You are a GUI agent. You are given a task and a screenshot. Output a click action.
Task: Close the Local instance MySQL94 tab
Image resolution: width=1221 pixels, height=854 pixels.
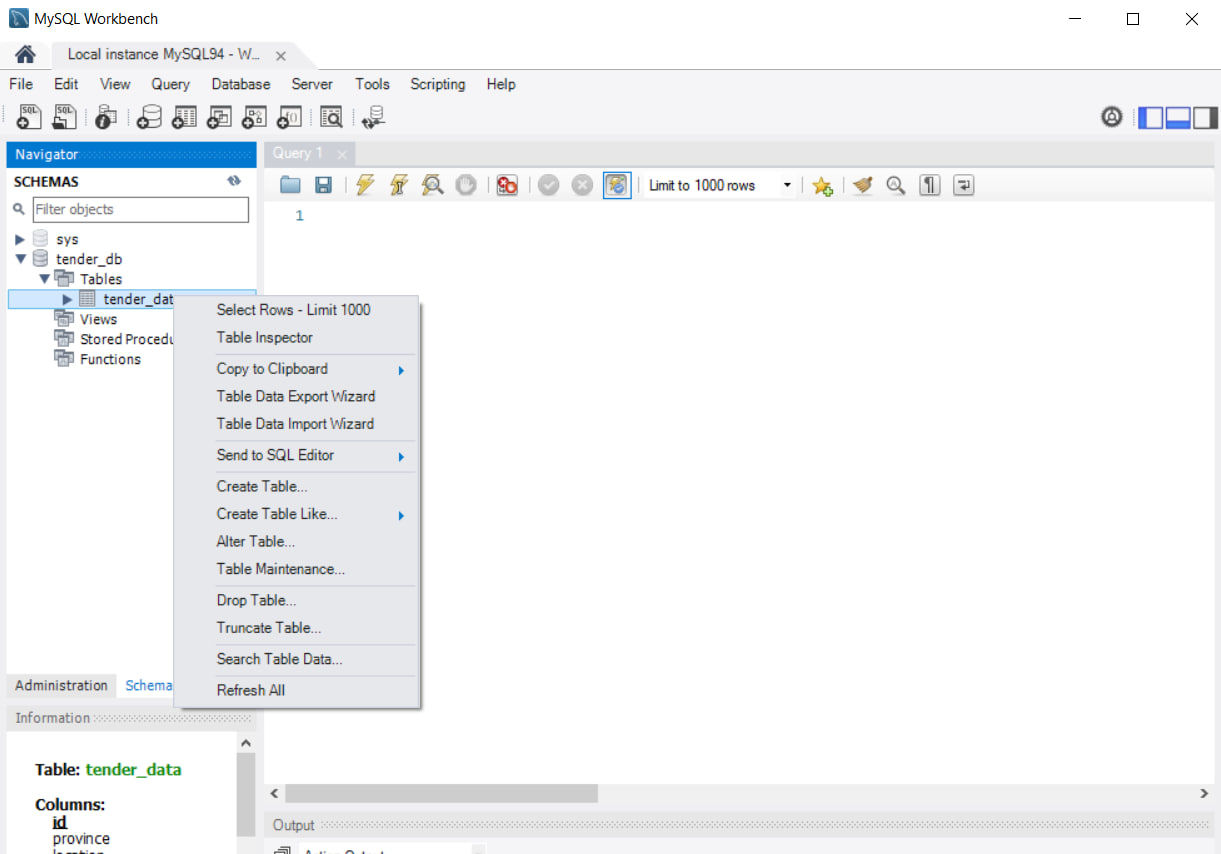(x=281, y=56)
